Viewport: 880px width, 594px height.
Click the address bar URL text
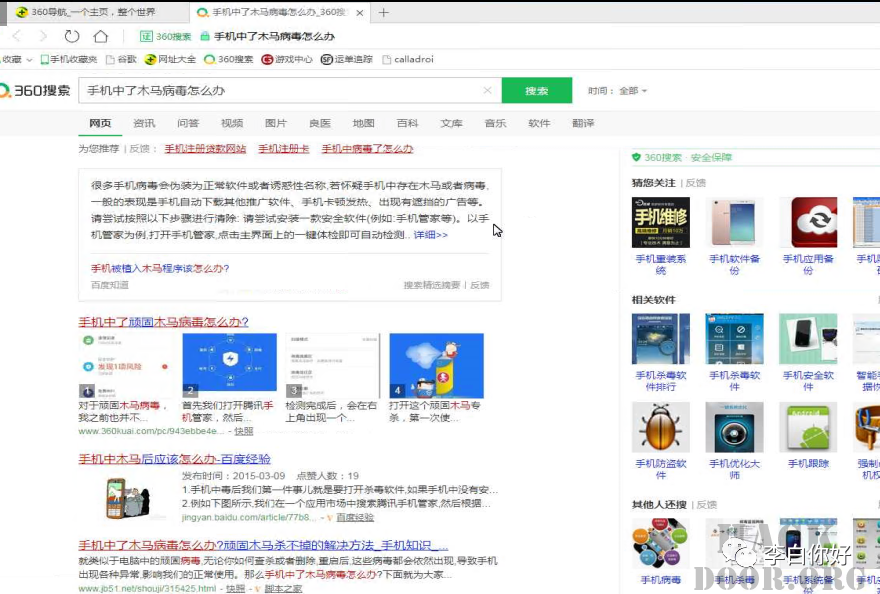[274, 36]
